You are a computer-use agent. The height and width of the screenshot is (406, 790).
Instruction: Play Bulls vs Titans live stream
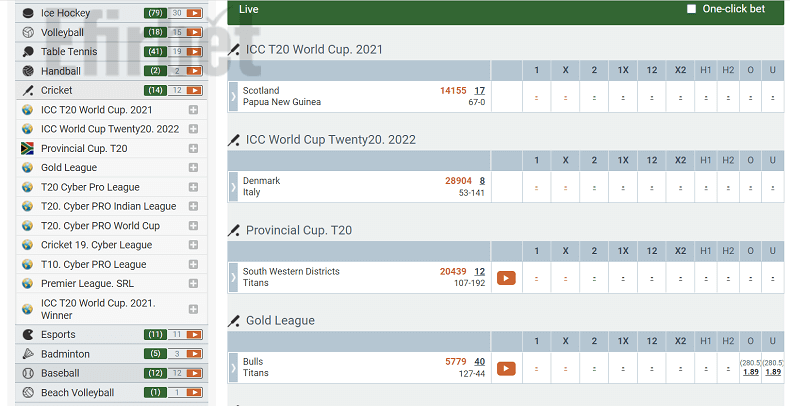tap(506, 369)
